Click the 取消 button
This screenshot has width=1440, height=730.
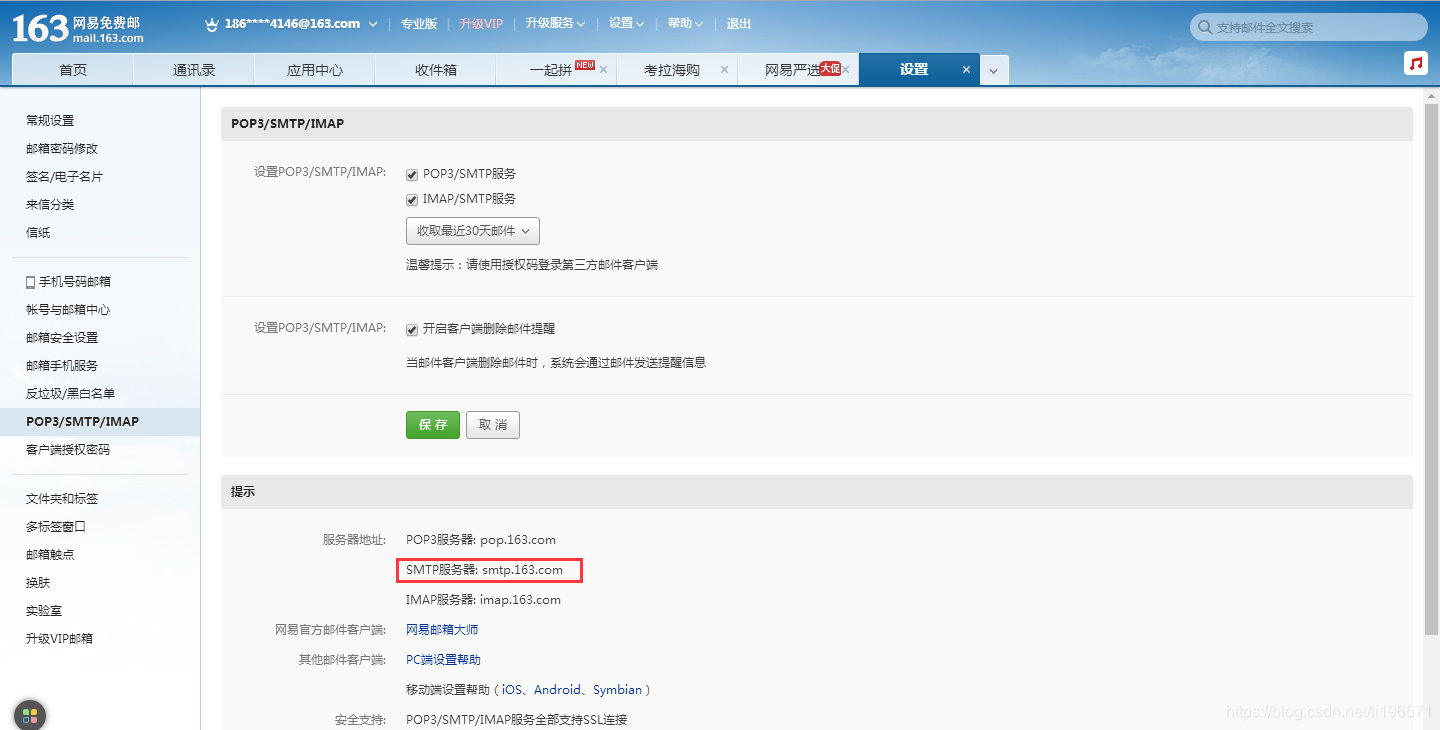coord(493,425)
